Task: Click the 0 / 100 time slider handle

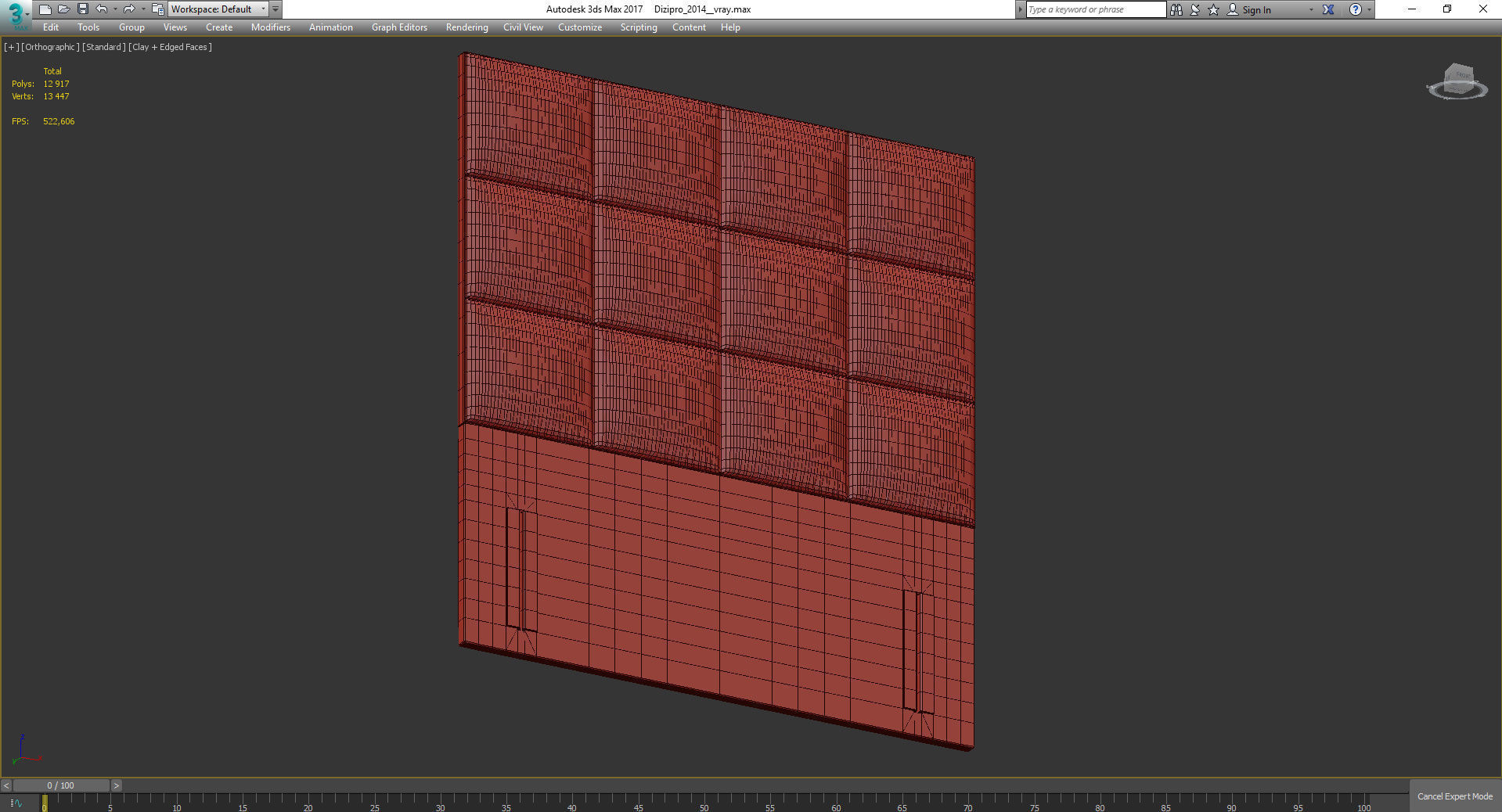Action: click(x=61, y=785)
